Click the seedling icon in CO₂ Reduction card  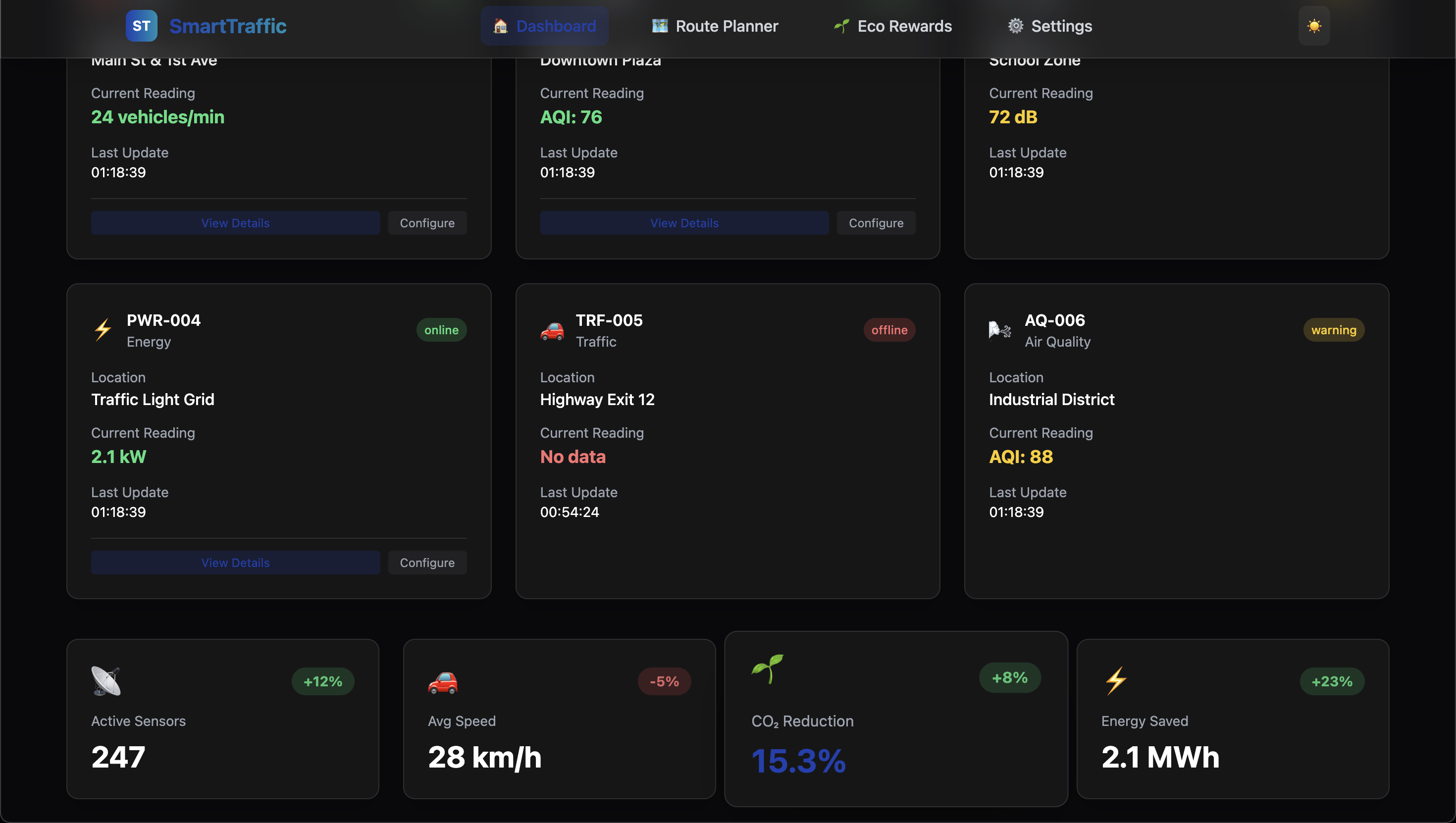pyautogui.click(x=768, y=669)
